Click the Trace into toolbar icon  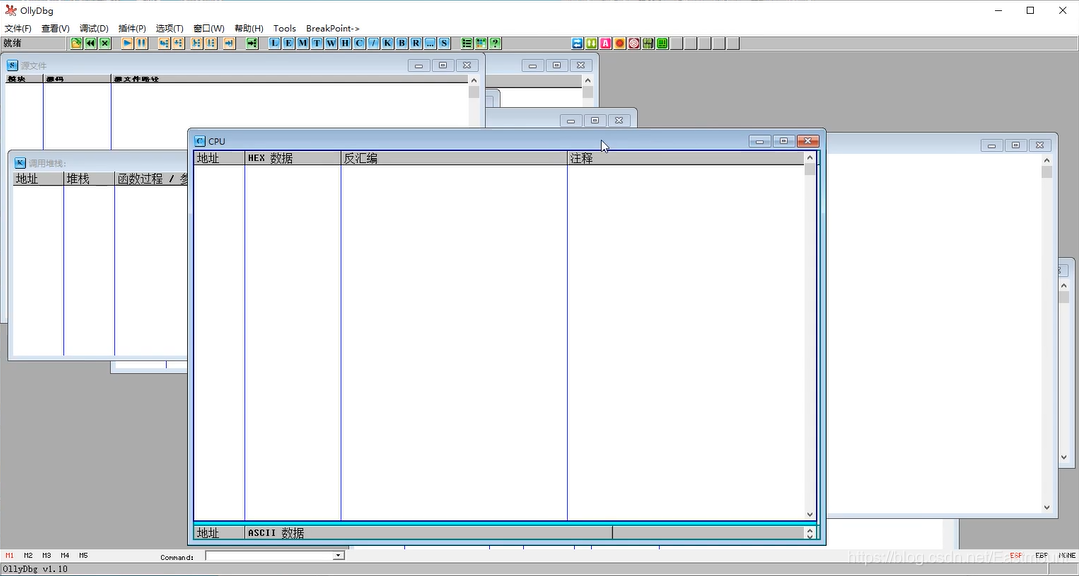(197, 43)
